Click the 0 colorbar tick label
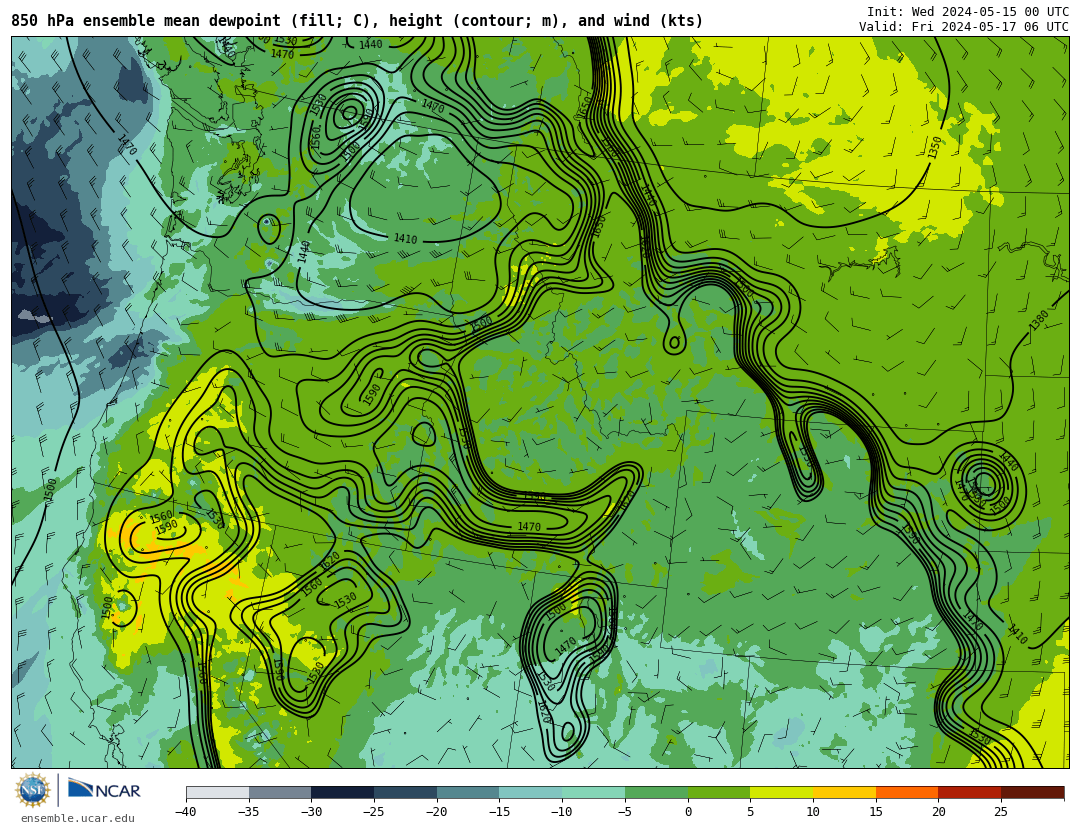Image resolution: width=1080 pixels, height=831 pixels. click(x=687, y=812)
